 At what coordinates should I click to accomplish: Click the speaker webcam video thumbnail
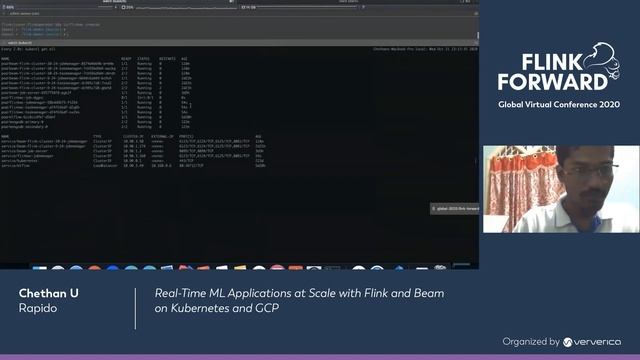coord(561,189)
